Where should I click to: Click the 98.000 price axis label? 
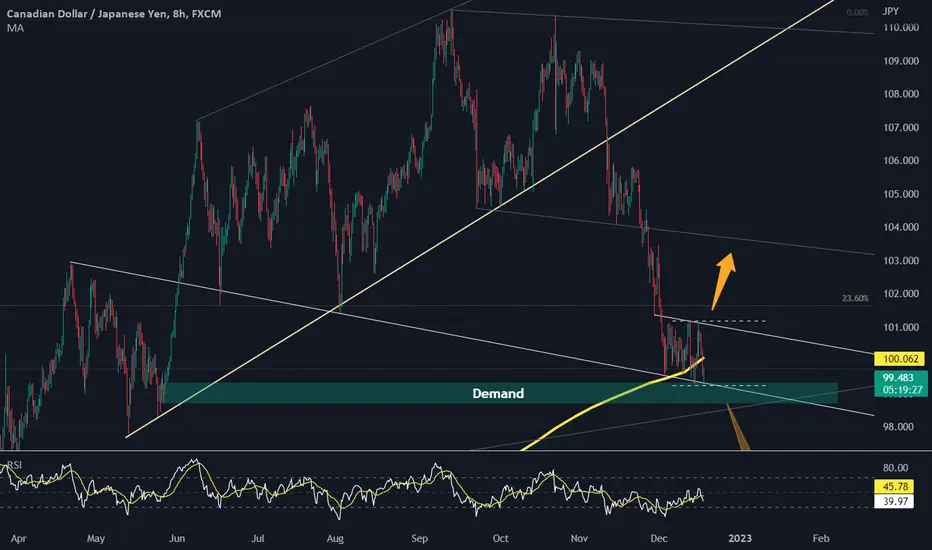coord(898,426)
